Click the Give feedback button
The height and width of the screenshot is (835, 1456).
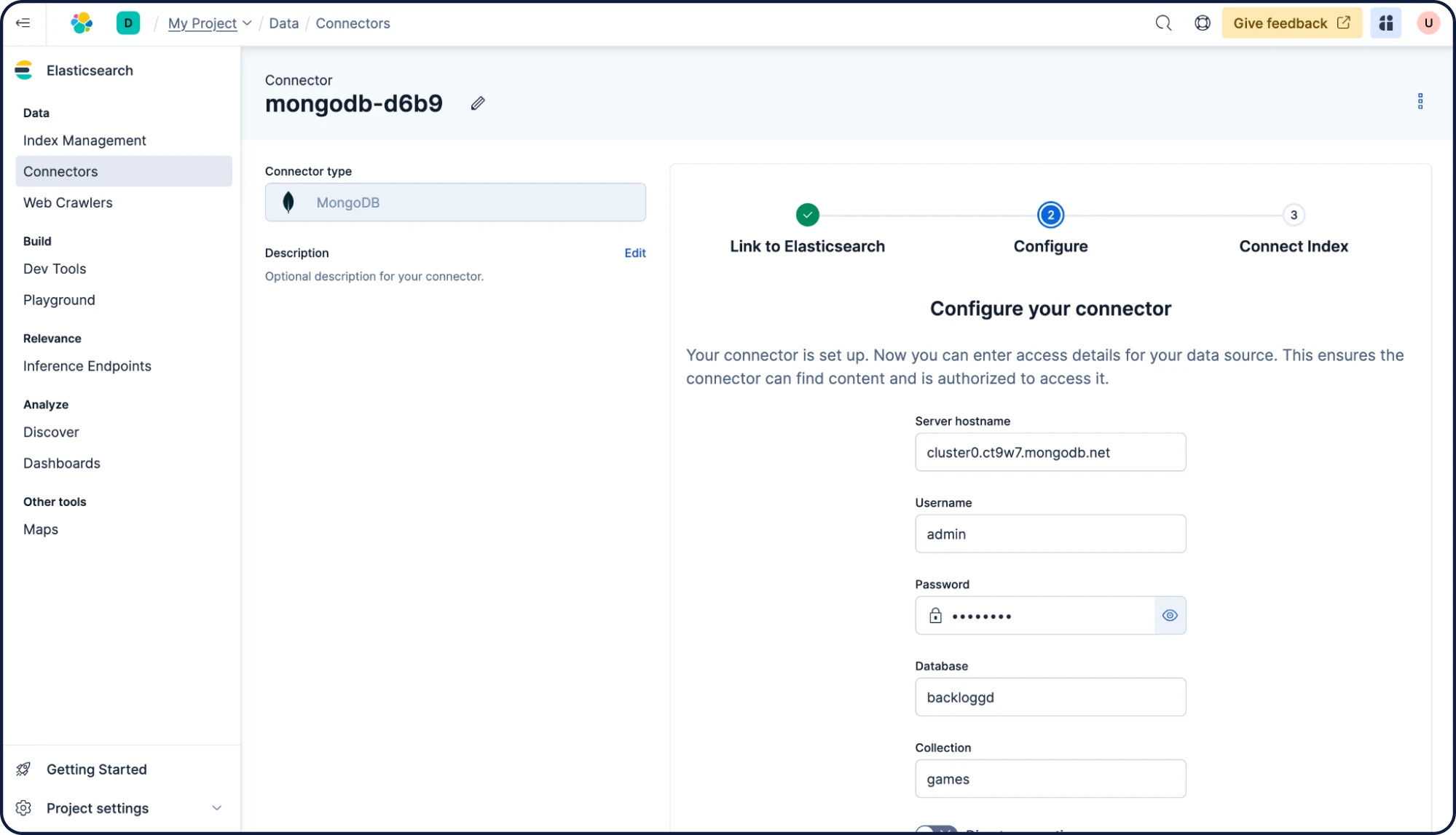[1291, 23]
